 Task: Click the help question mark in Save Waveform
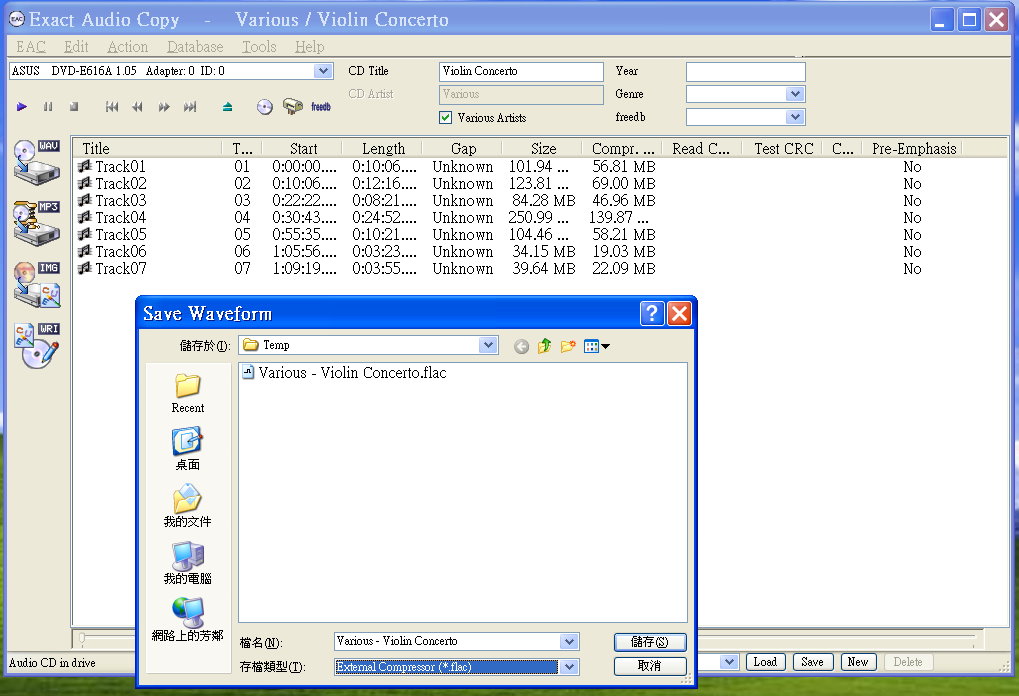coord(652,314)
